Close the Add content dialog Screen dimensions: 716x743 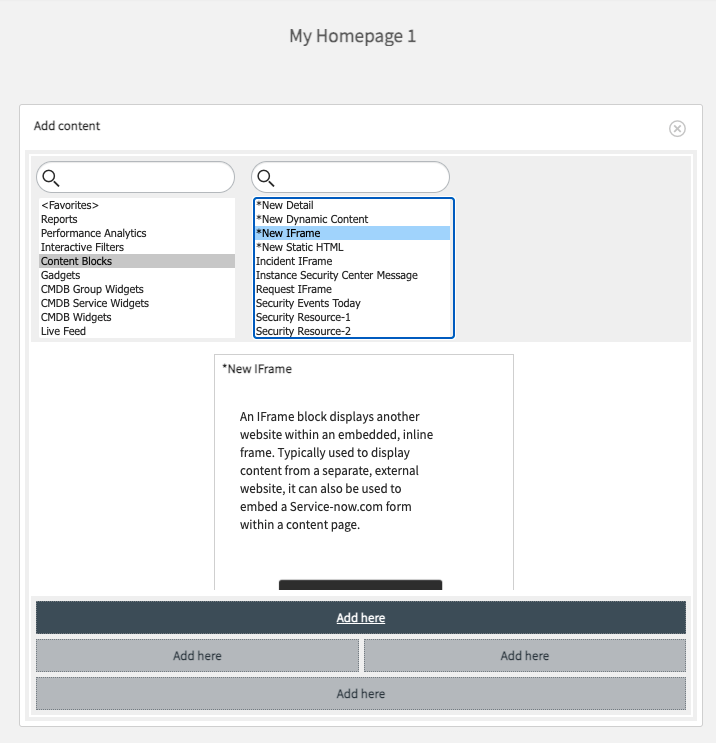click(677, 129)
